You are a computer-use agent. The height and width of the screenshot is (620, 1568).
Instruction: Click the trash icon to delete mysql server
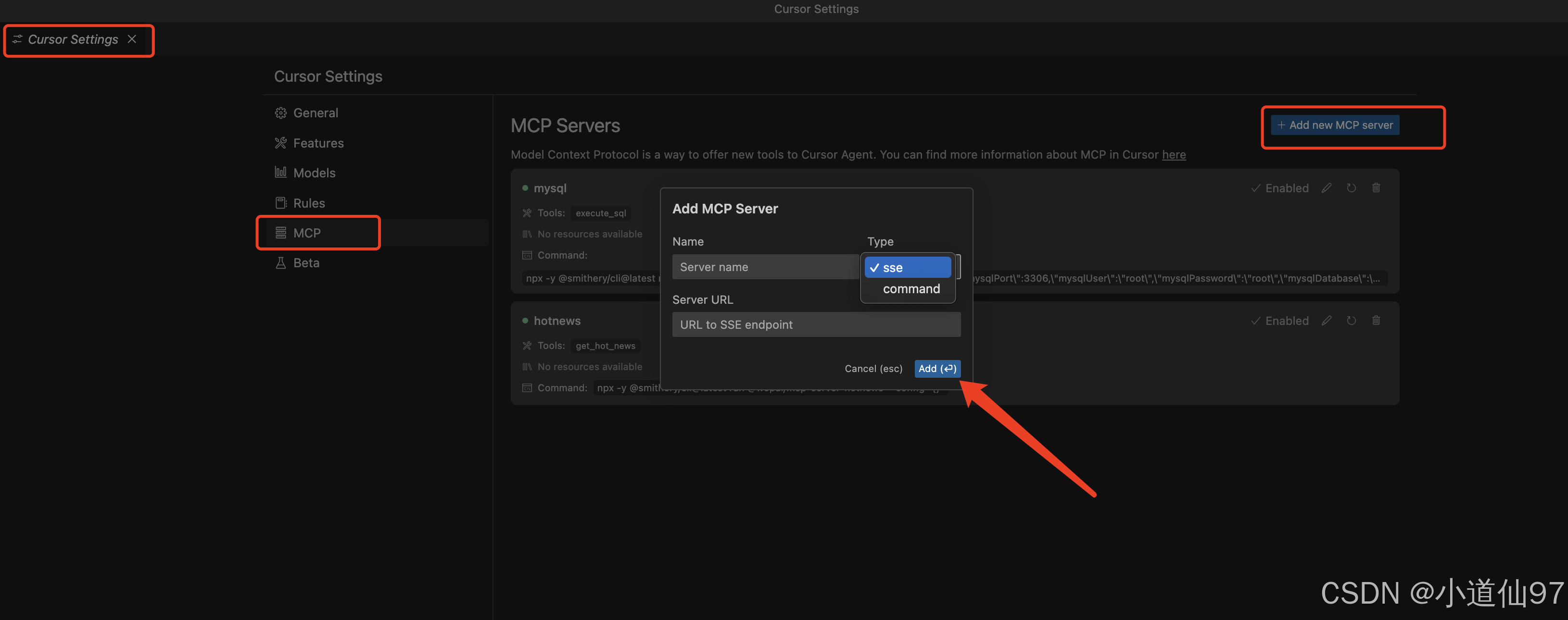[1376, 188]
